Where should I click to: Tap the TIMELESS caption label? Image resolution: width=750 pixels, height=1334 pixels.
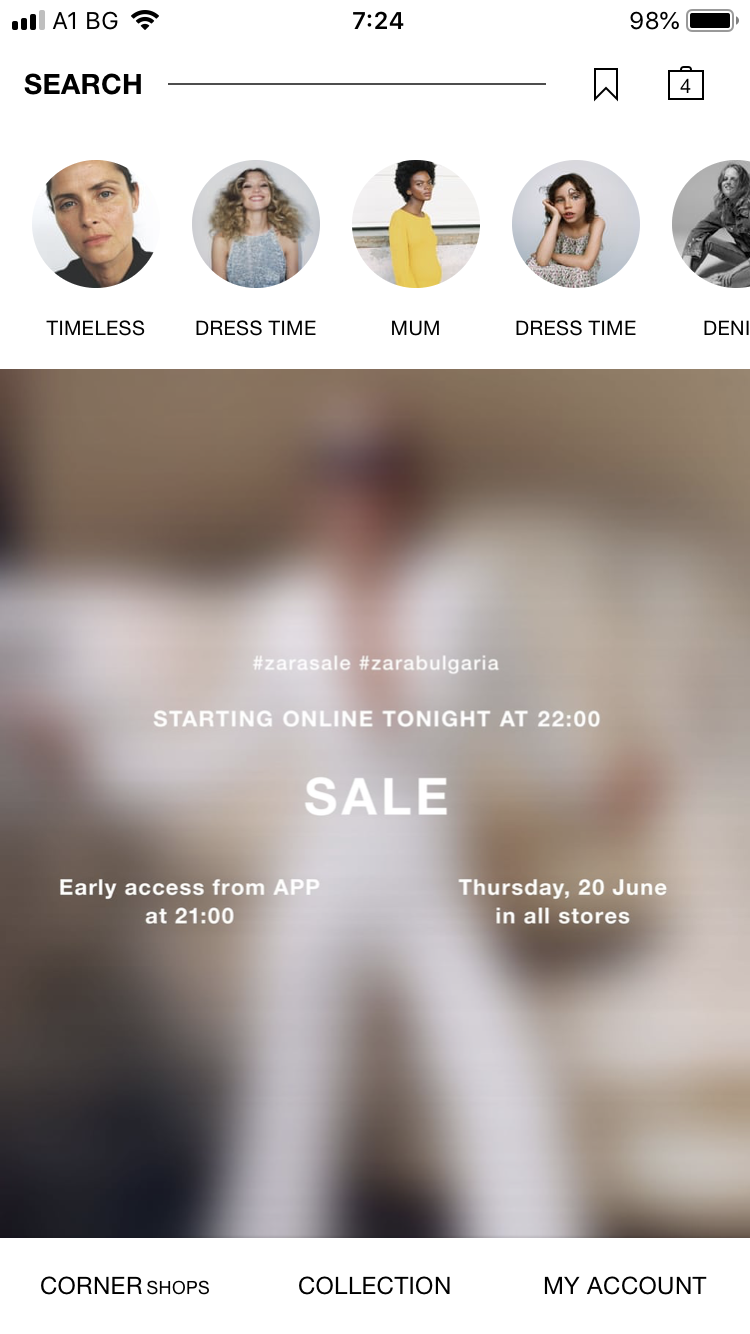point(96,328)
